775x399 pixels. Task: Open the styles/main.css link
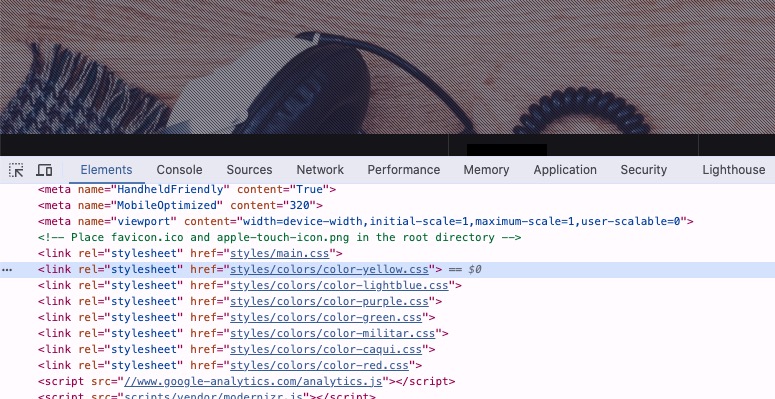[280, 253]
